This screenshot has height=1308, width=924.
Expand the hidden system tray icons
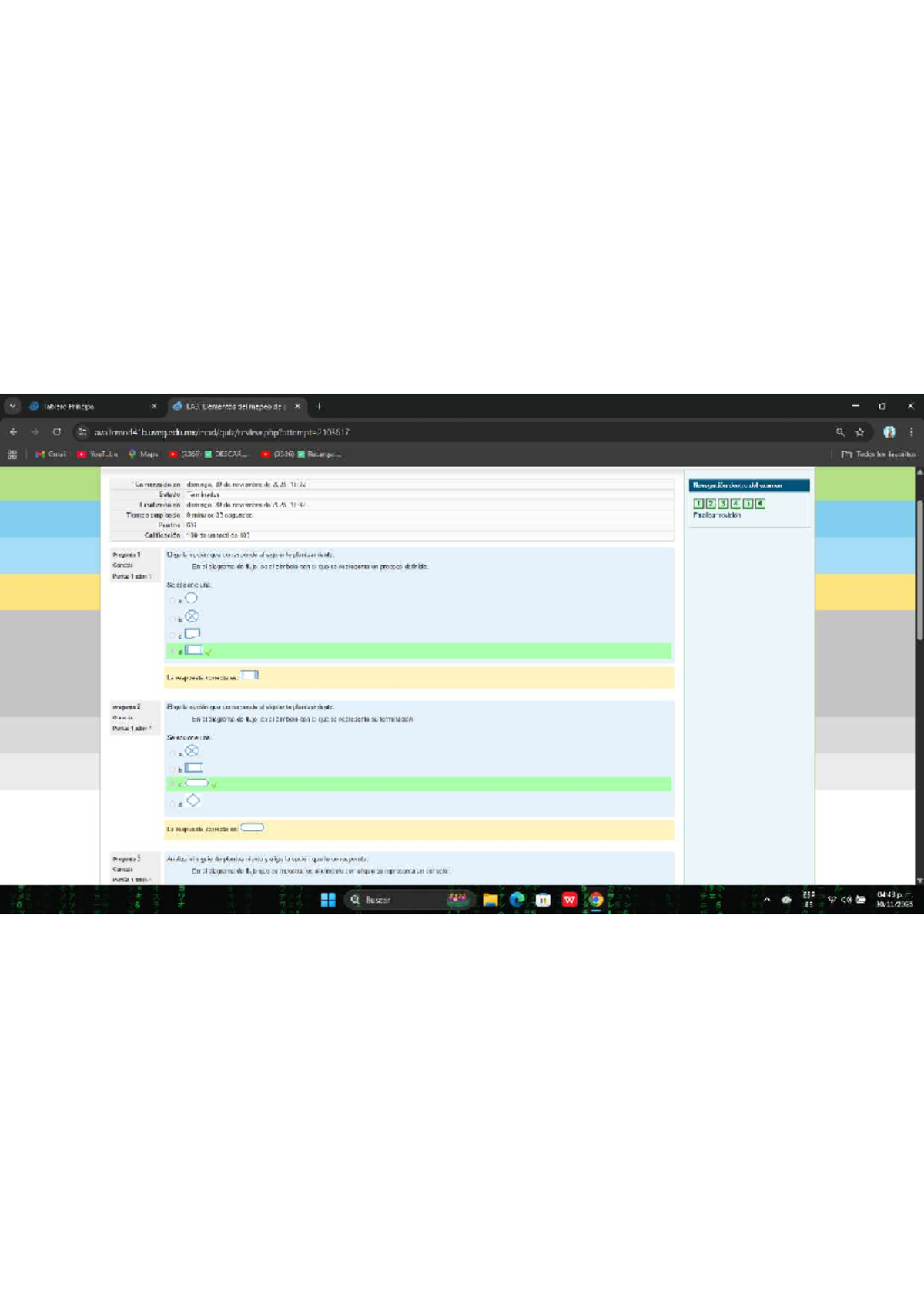pyautogui.click(x=766, y=900)
